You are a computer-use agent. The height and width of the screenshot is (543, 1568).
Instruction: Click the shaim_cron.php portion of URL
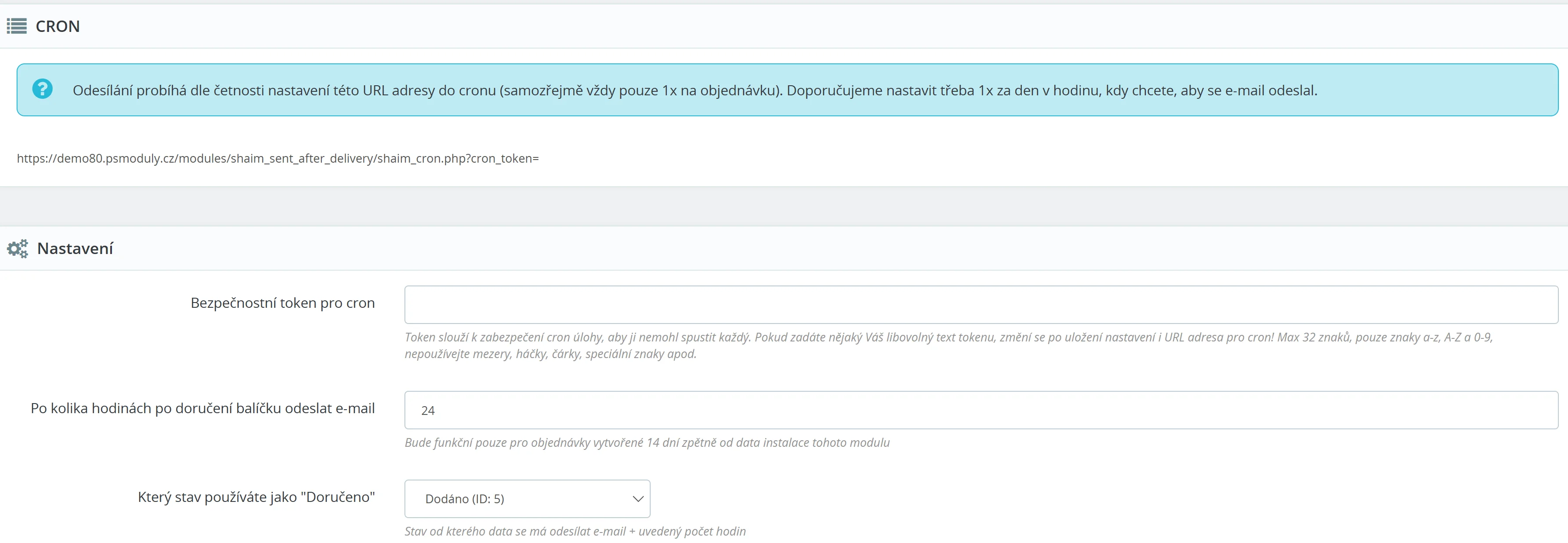(x=421, y=158)
